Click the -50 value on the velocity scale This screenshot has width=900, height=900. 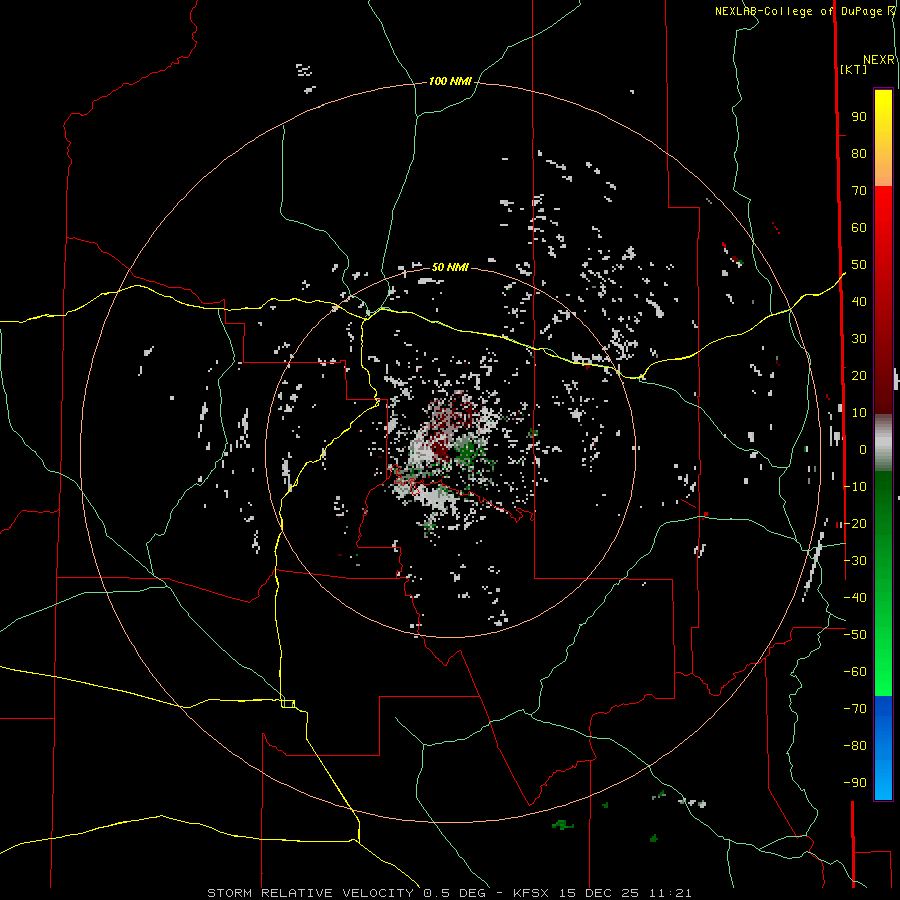(x=855, y=635)
